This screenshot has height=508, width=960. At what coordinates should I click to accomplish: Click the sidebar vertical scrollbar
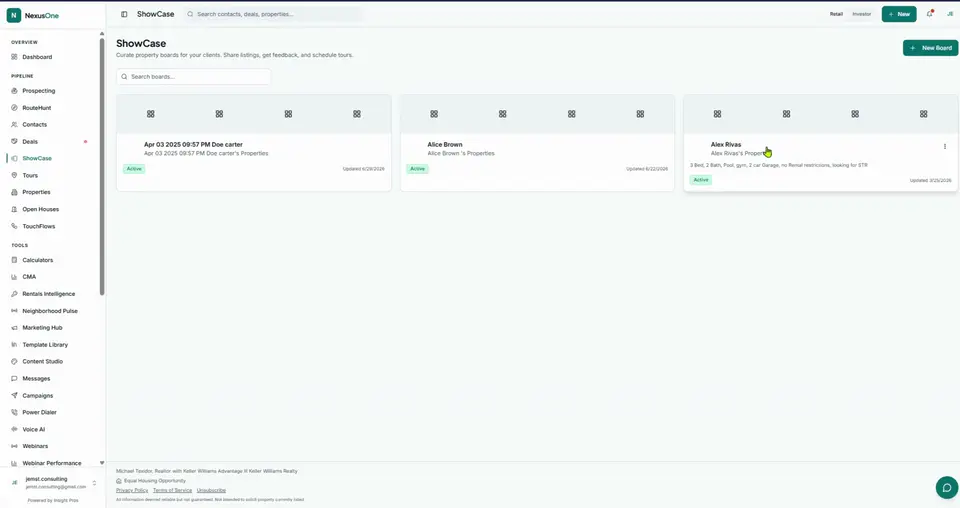pyautogui.click(x=102, y=166)
